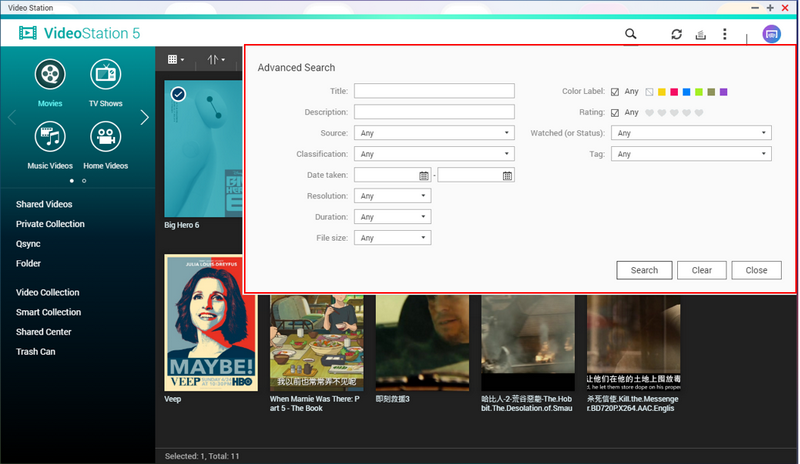Go to previous category page arrow
Viewport: 800px width, 464px height.
[x=12, y=117]
